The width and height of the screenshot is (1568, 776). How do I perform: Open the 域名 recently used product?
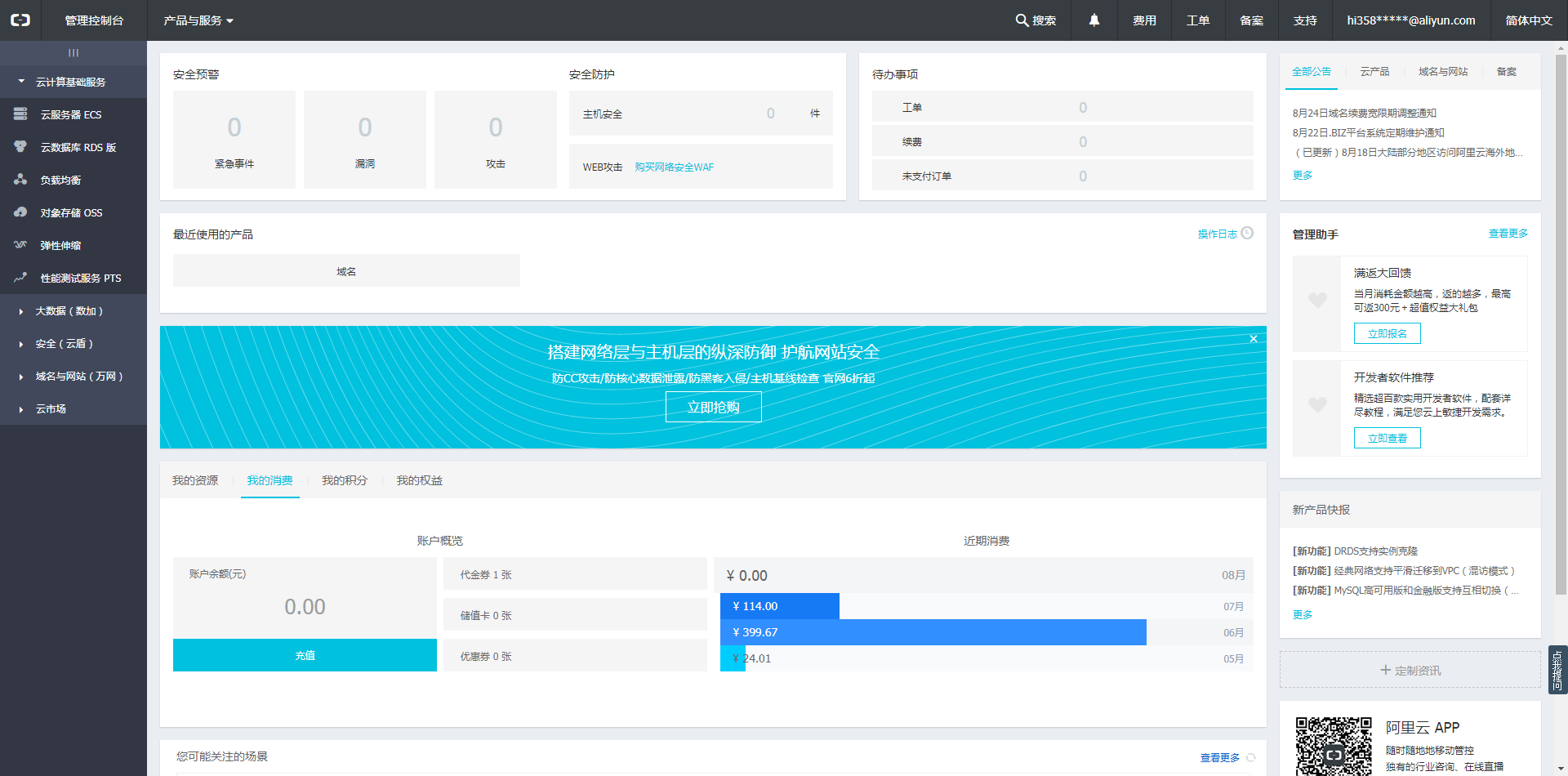pyautogui.click(x=346, y=270)
